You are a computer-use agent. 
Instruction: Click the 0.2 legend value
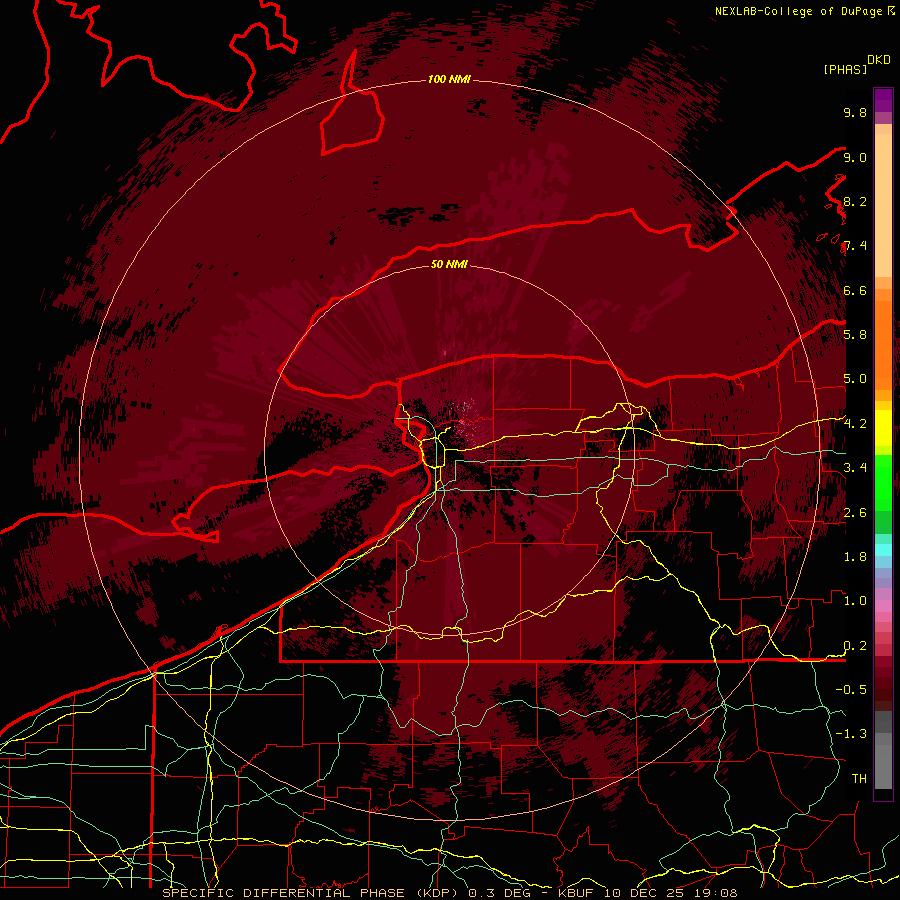855,646
